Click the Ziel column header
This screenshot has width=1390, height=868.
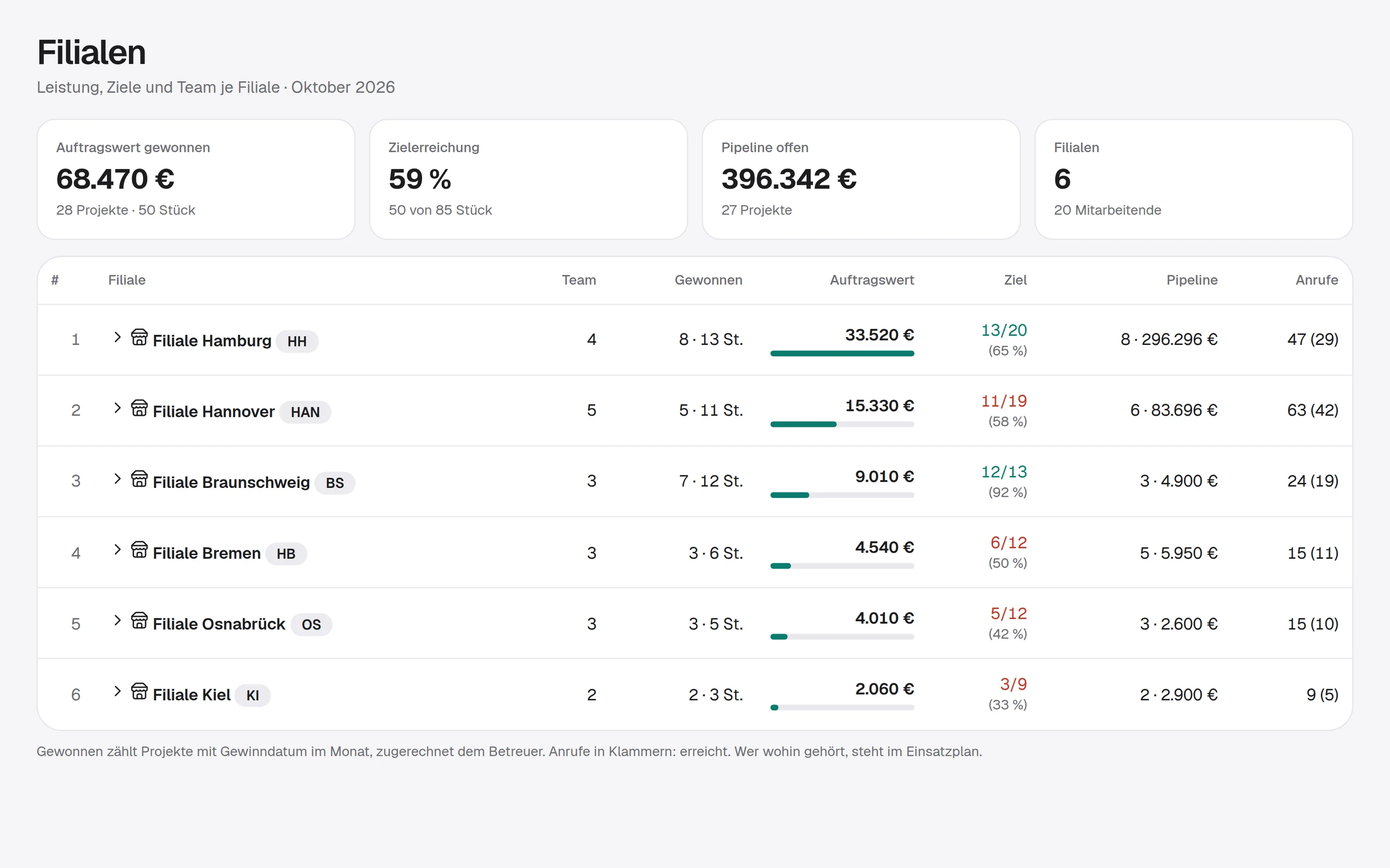[x=1015, y=280]
